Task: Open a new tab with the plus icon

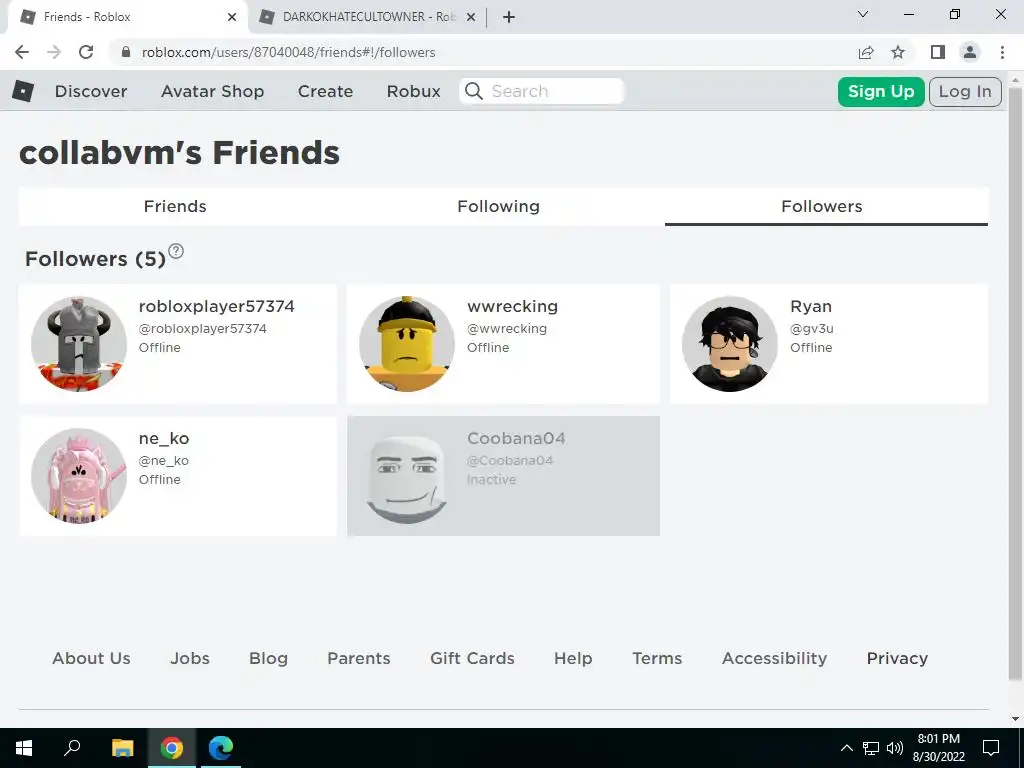Action: (x=509, y=17)
